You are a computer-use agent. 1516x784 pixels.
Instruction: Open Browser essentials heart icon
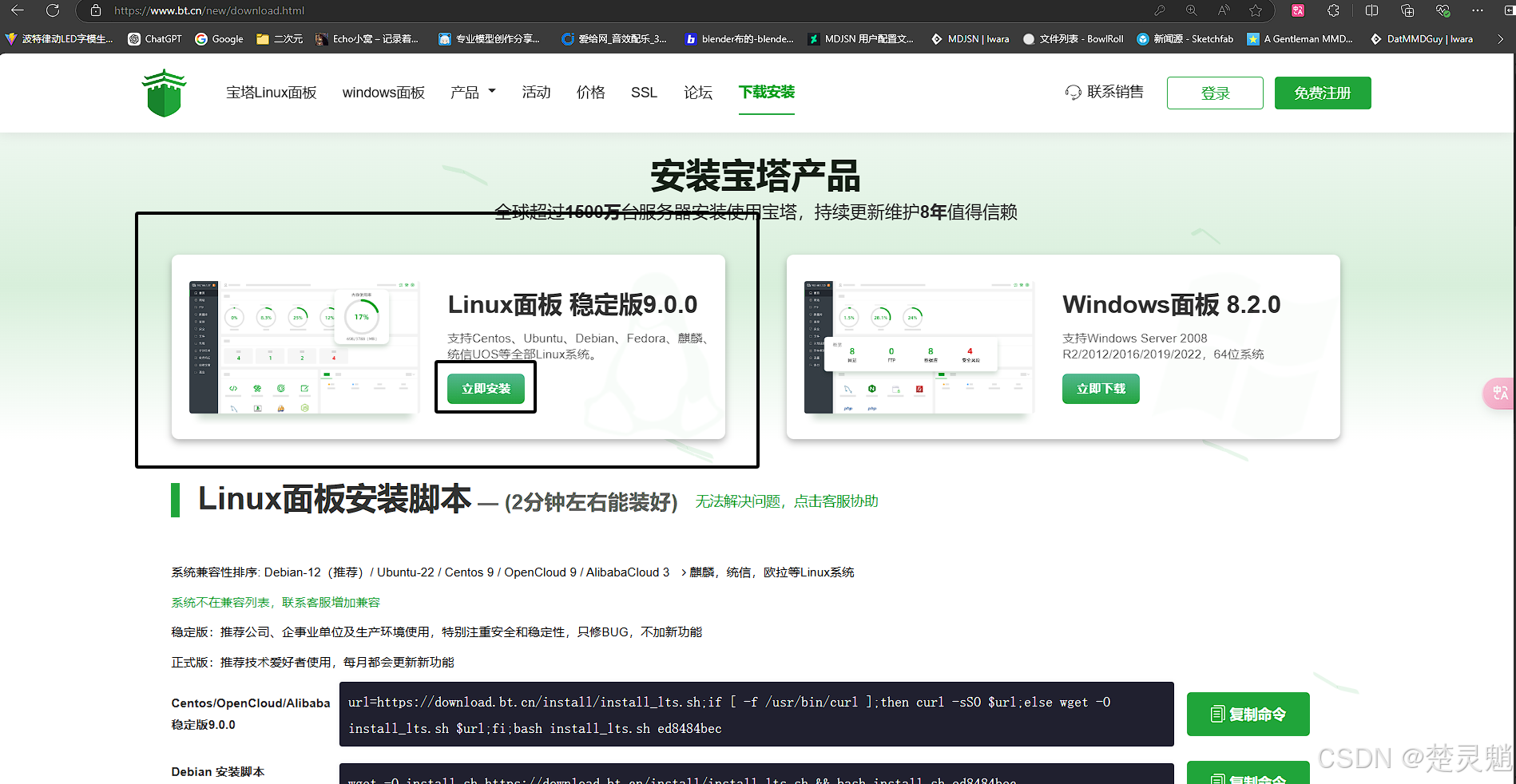click(x=1443, y=10)
